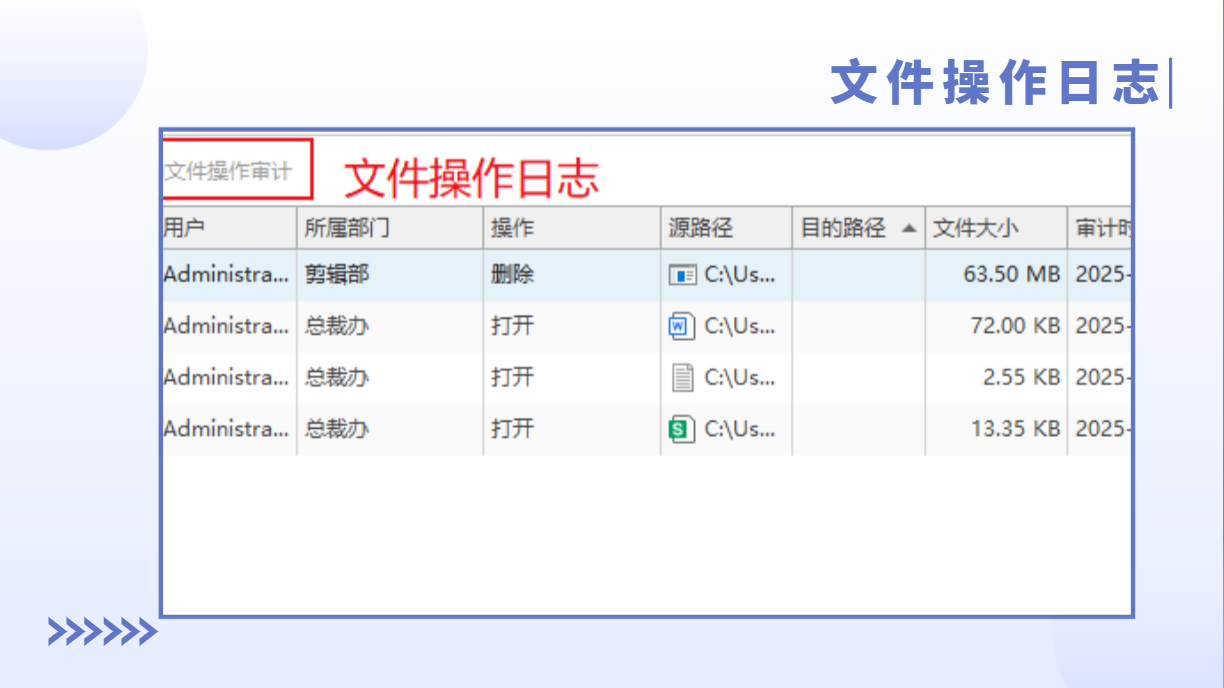The image size is (1224, 688).
Task: Click source path C:\Us... in 13.35 KB row
Action: (x=740, y=429)
